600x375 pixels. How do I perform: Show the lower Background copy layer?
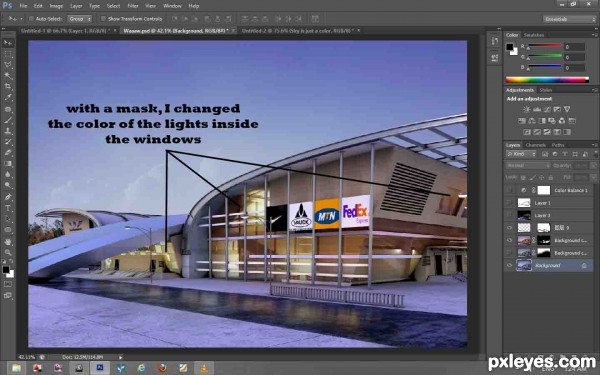pyautogui.click(x=509, y=253)
